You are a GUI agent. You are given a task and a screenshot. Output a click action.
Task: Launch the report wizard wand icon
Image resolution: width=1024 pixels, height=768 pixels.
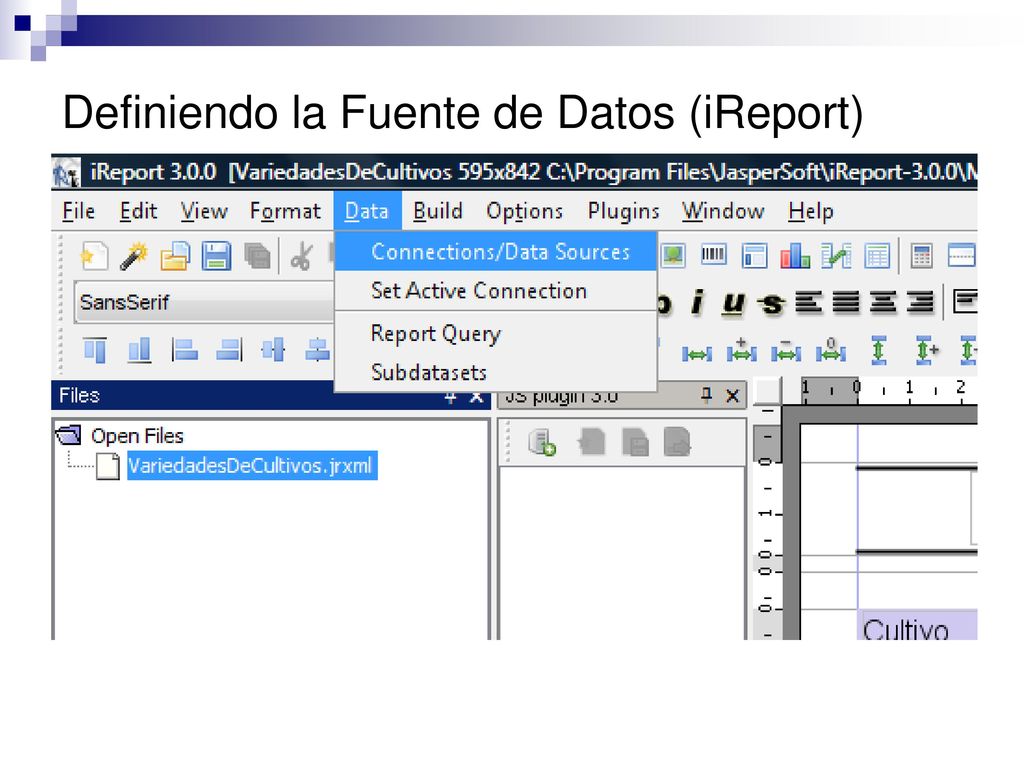(x=134, y=256)
